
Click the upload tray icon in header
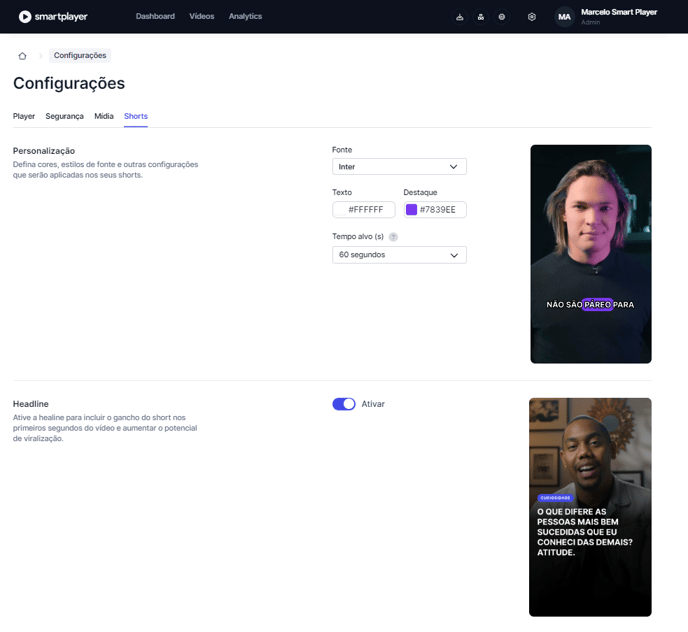459,17
